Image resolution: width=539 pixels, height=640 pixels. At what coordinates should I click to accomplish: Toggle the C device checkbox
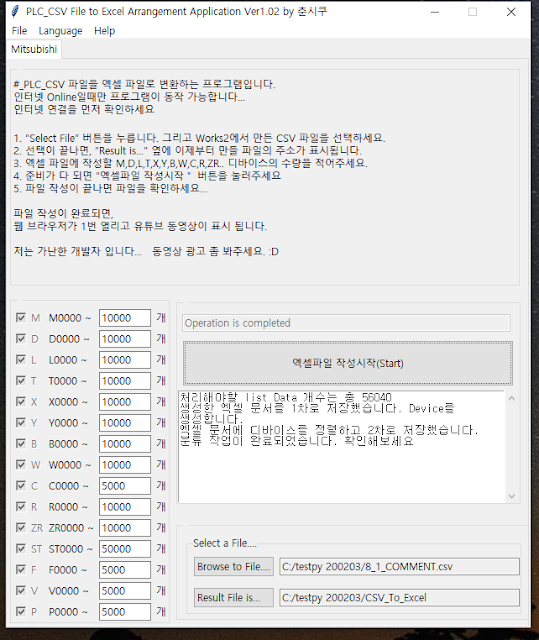[x=20, y=485]
